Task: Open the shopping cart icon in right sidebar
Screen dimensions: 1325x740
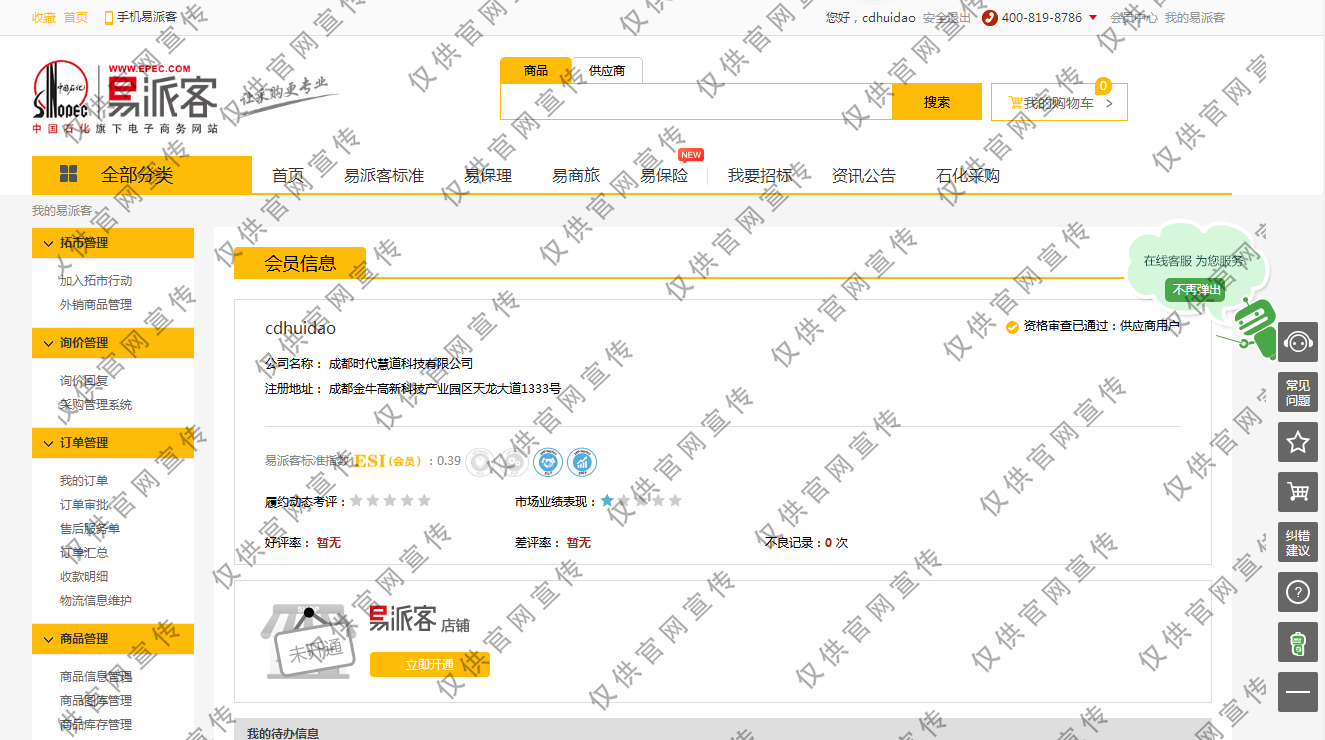Action: (1298, 492)
